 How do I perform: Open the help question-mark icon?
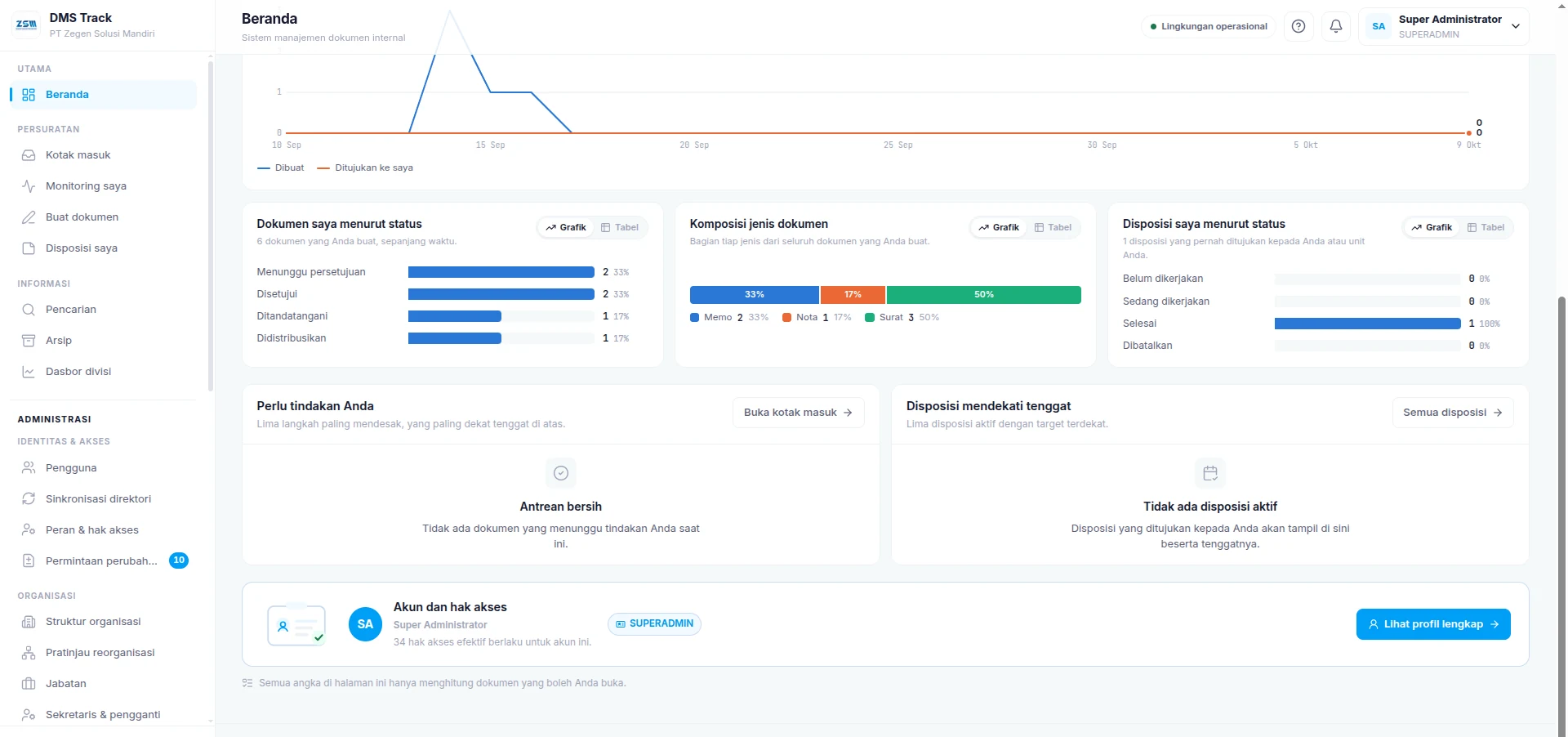point(1298,26)
